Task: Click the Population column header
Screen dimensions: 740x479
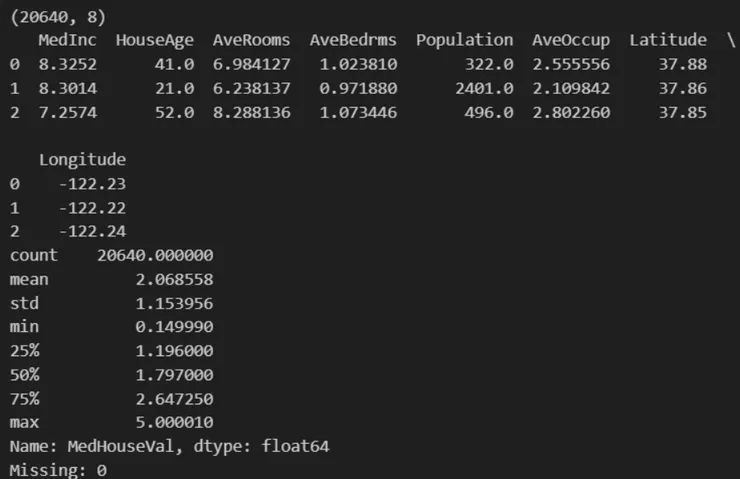Action: [x=464, y=40]
